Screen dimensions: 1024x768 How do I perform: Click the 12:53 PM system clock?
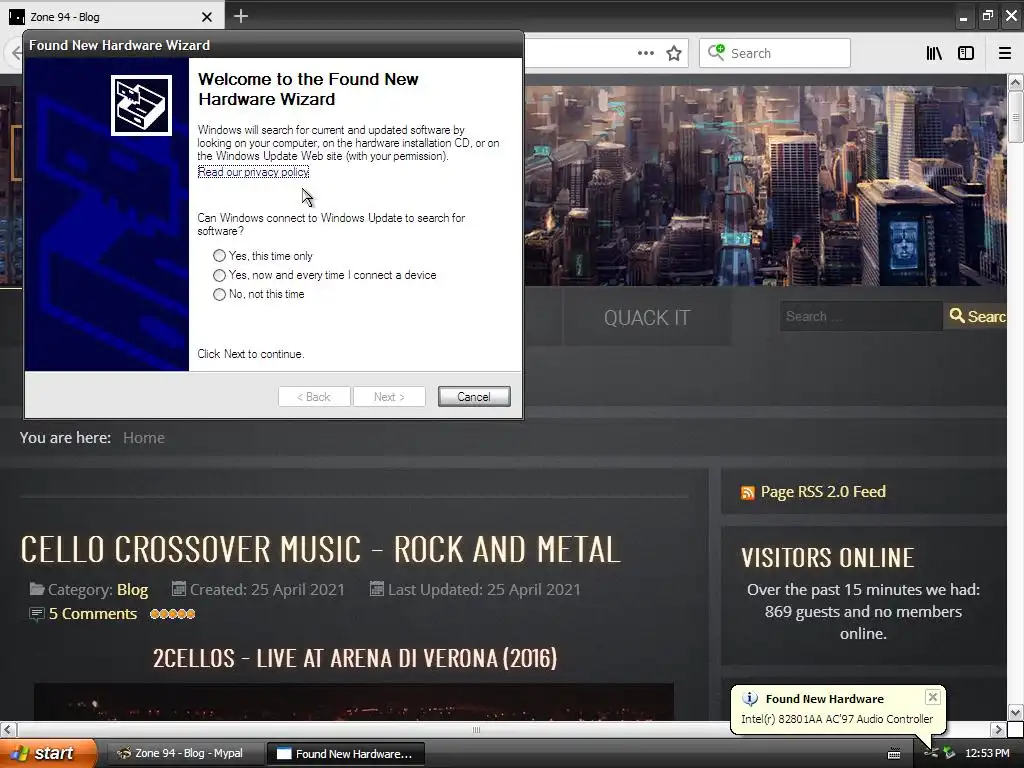(987, 753)
